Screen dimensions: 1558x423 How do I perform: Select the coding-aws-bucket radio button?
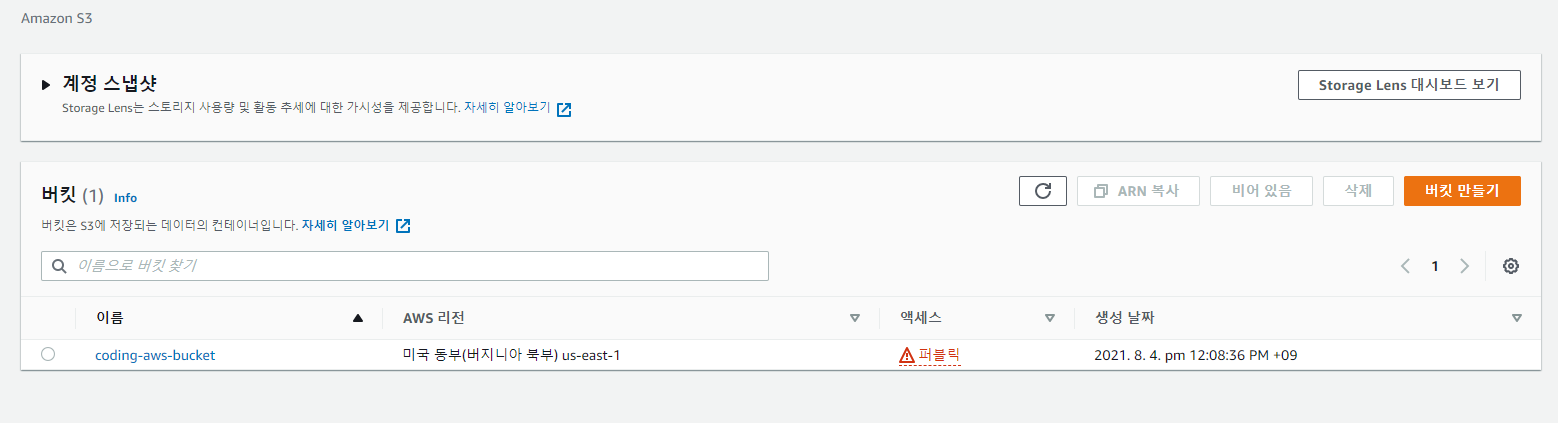coord(48,354)
